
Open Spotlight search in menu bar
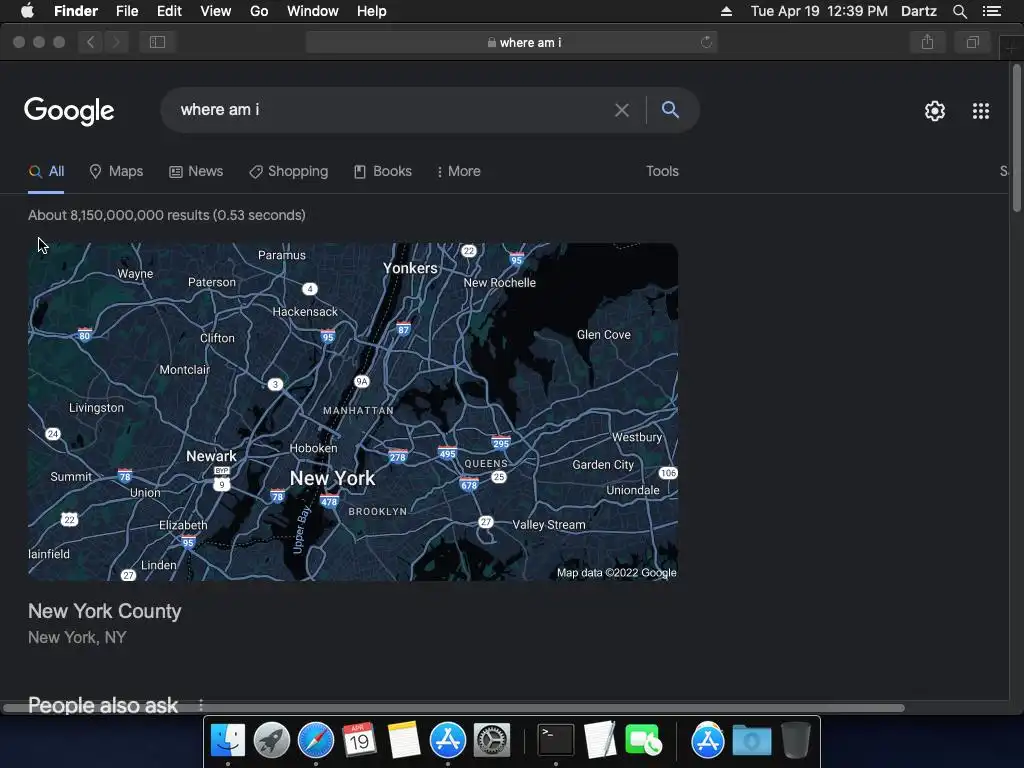coord(959,11)
